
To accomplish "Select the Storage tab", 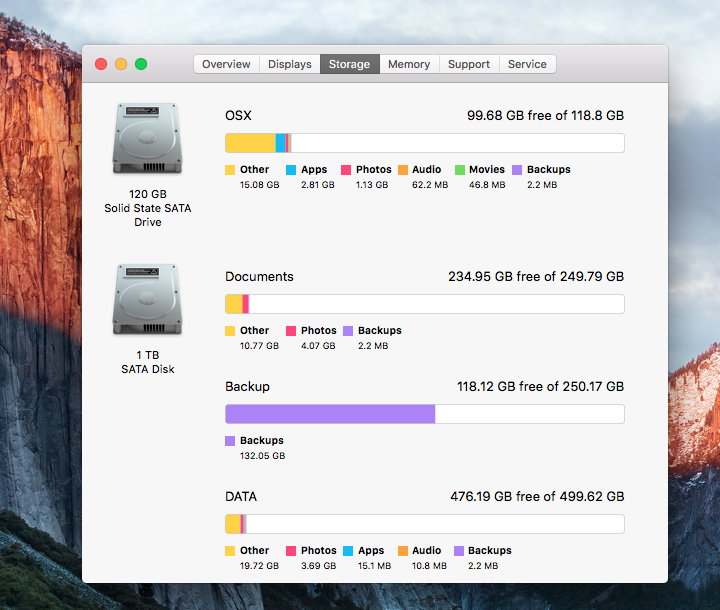I will click(349, 64).
